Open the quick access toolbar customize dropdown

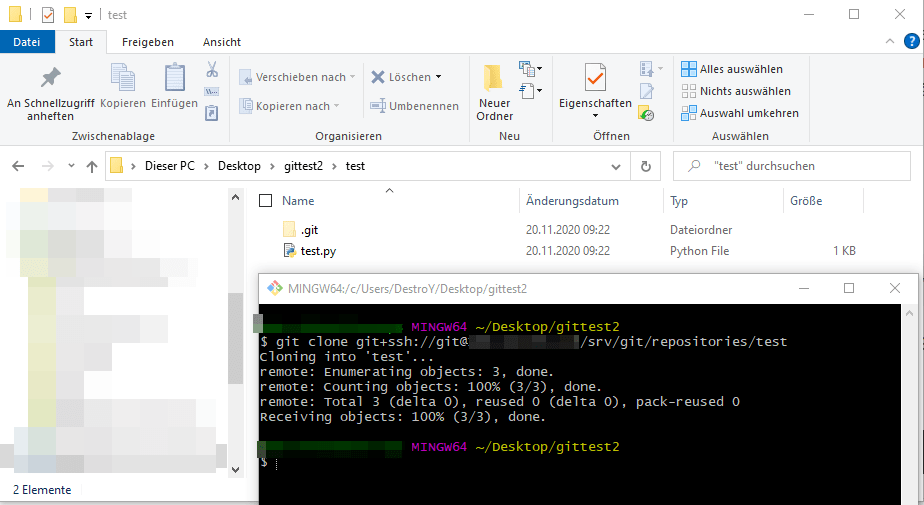[x=88, y=15]
